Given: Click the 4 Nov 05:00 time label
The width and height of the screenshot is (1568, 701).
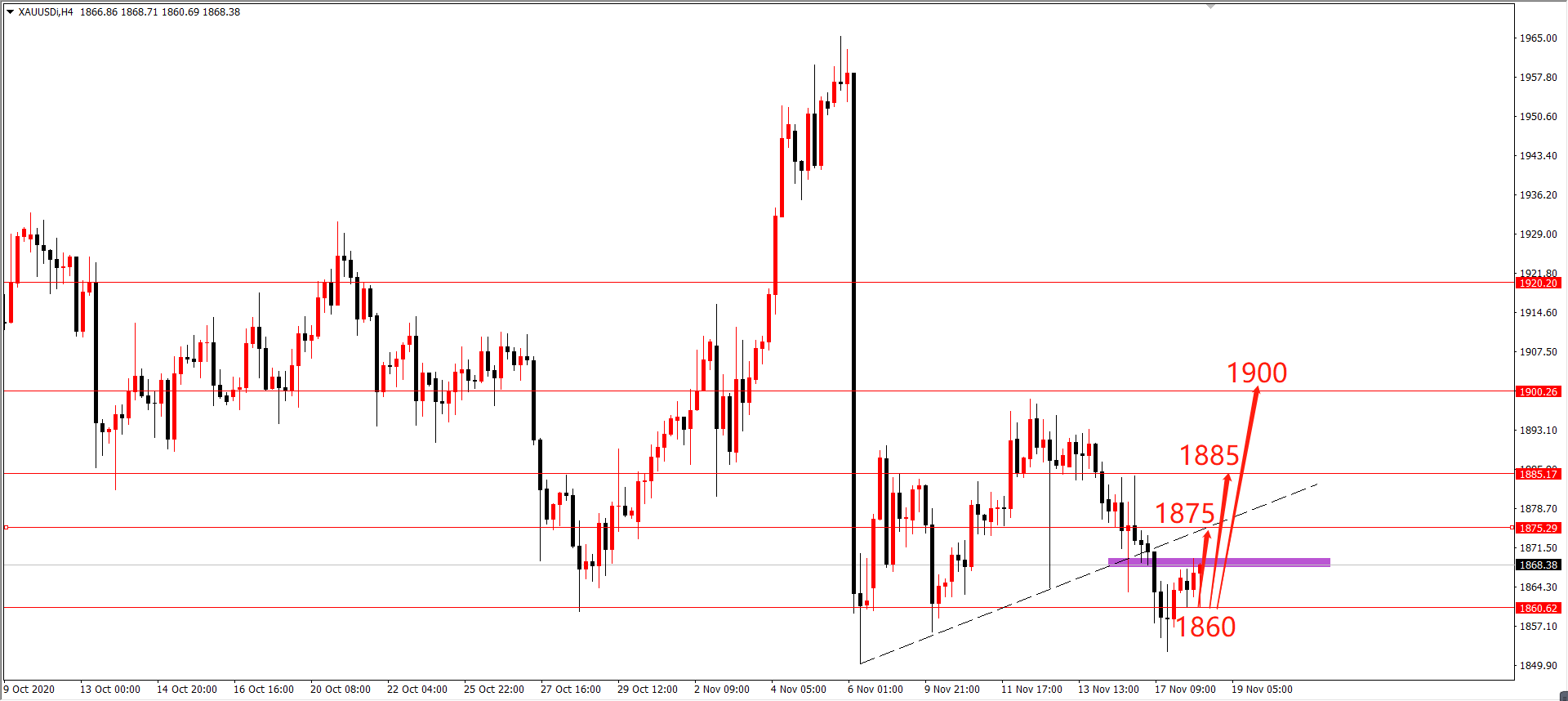Looking at the screenshot, I should (799, 690).
